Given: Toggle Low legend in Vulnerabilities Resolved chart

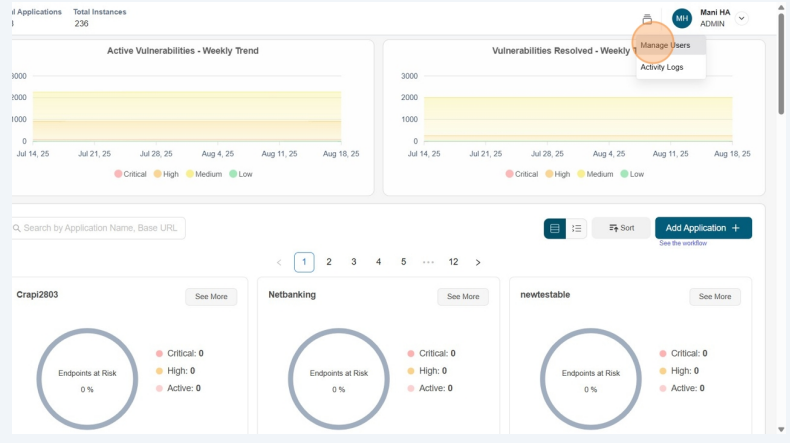Looking at the screenshot, I should [631, 174].
